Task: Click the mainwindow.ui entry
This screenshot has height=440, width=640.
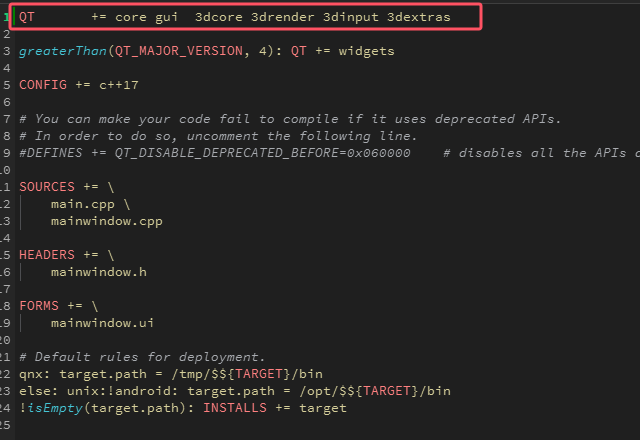Action: [x=101, y=323]
